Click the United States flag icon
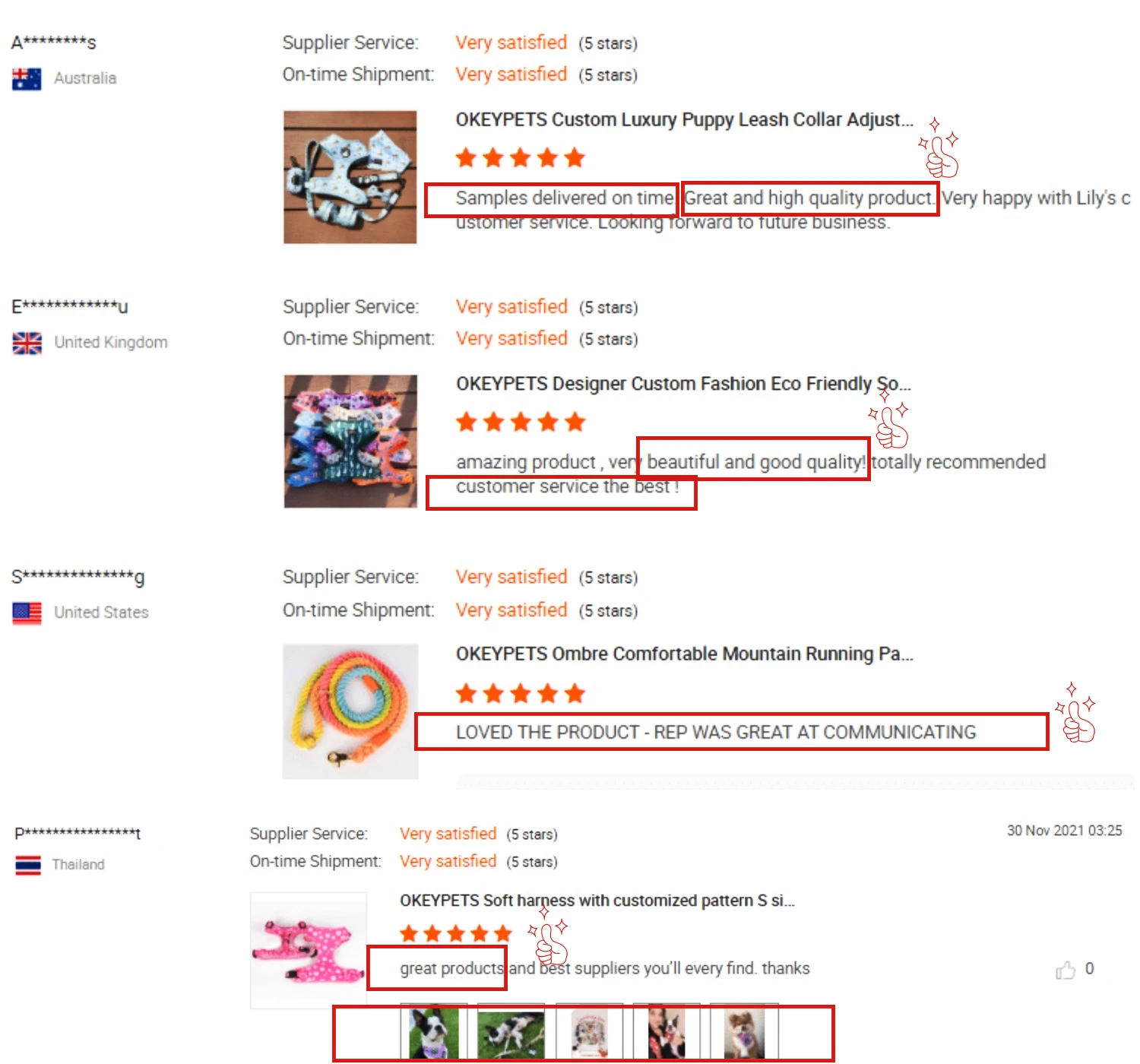Image resolution: width=1140 pixels, height=1064 pixels. pyautogui.click(x=27, y=613)
